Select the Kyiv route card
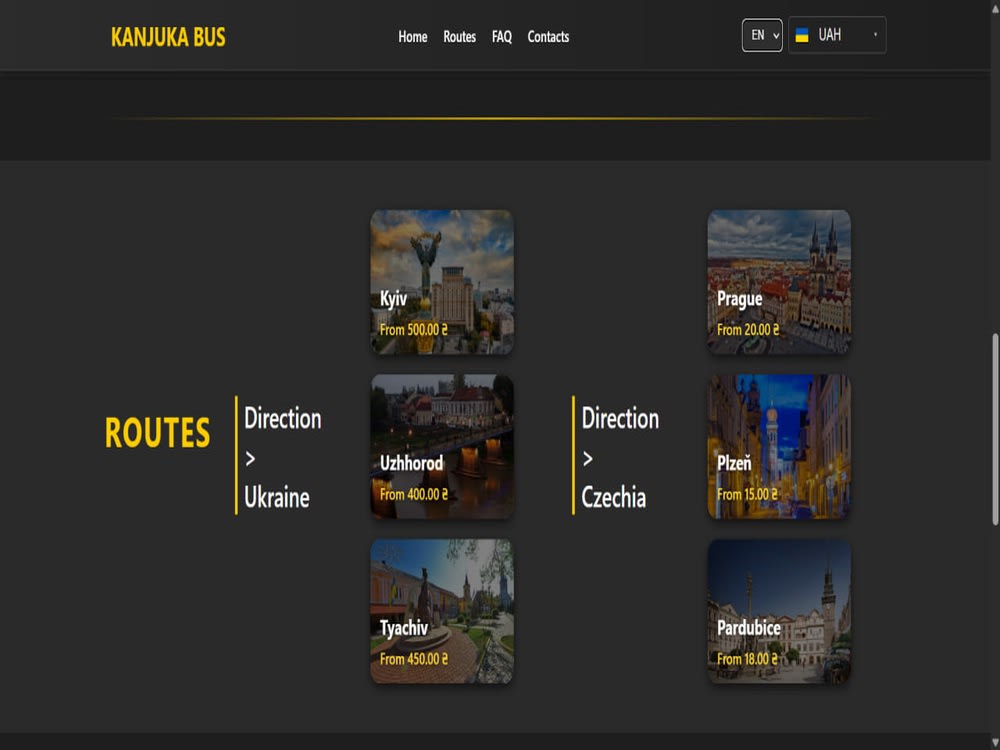Screen dimensions: 1000x750 click(x=442, y=282)
